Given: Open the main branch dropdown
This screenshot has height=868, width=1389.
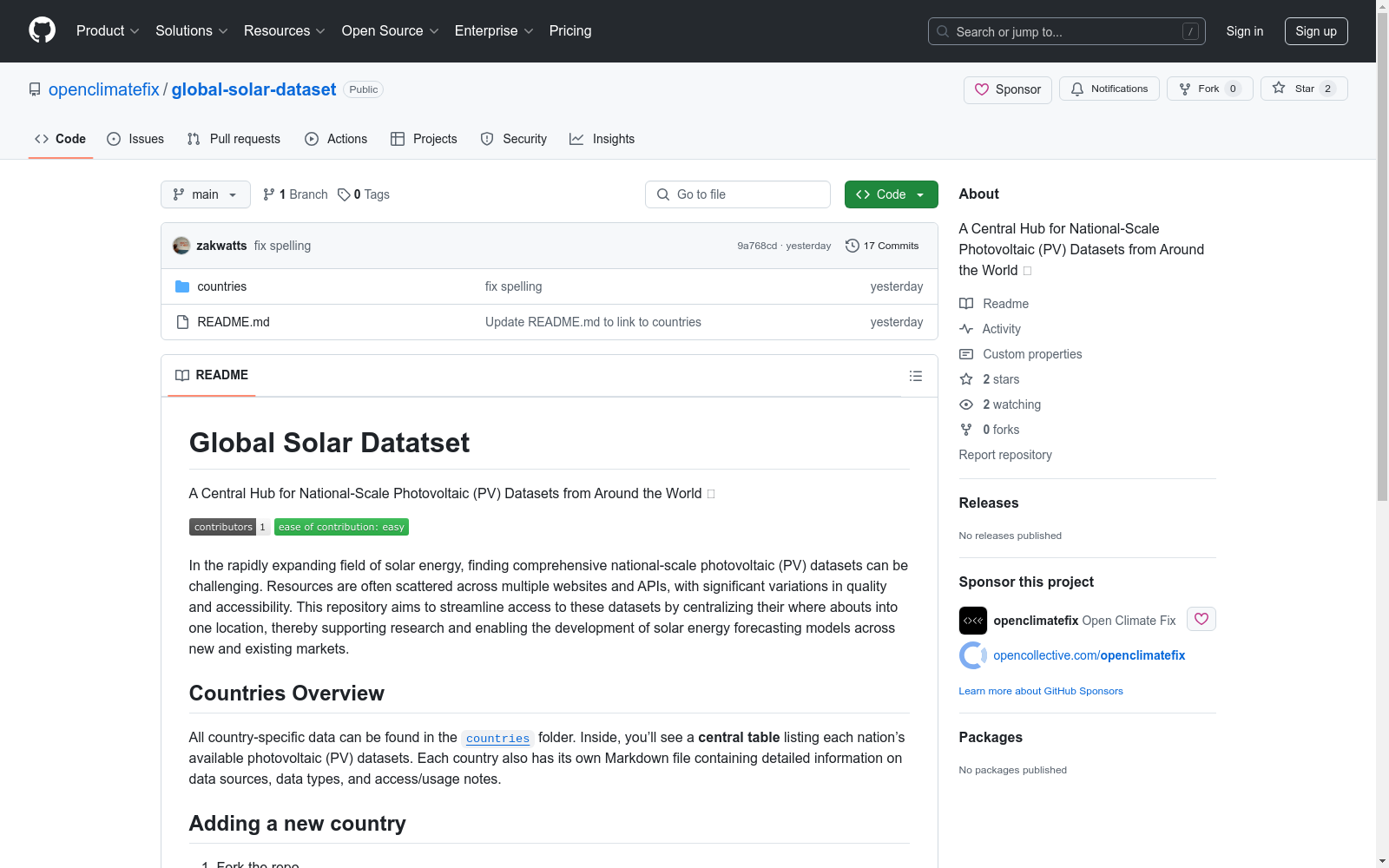Looking at the screenshot, I should pos(206,194).
